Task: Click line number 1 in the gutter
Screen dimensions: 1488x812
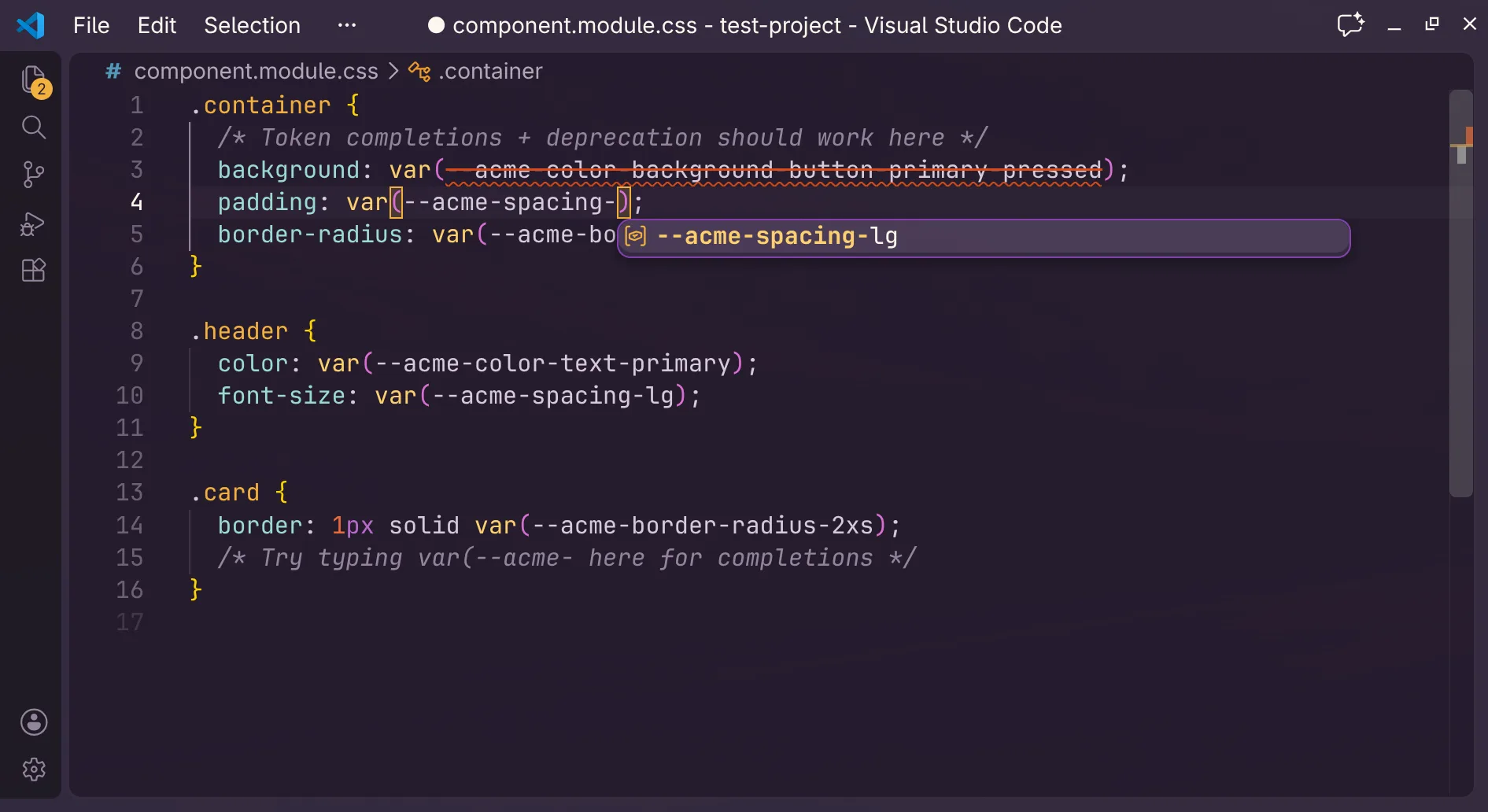Action: (136, 105)
